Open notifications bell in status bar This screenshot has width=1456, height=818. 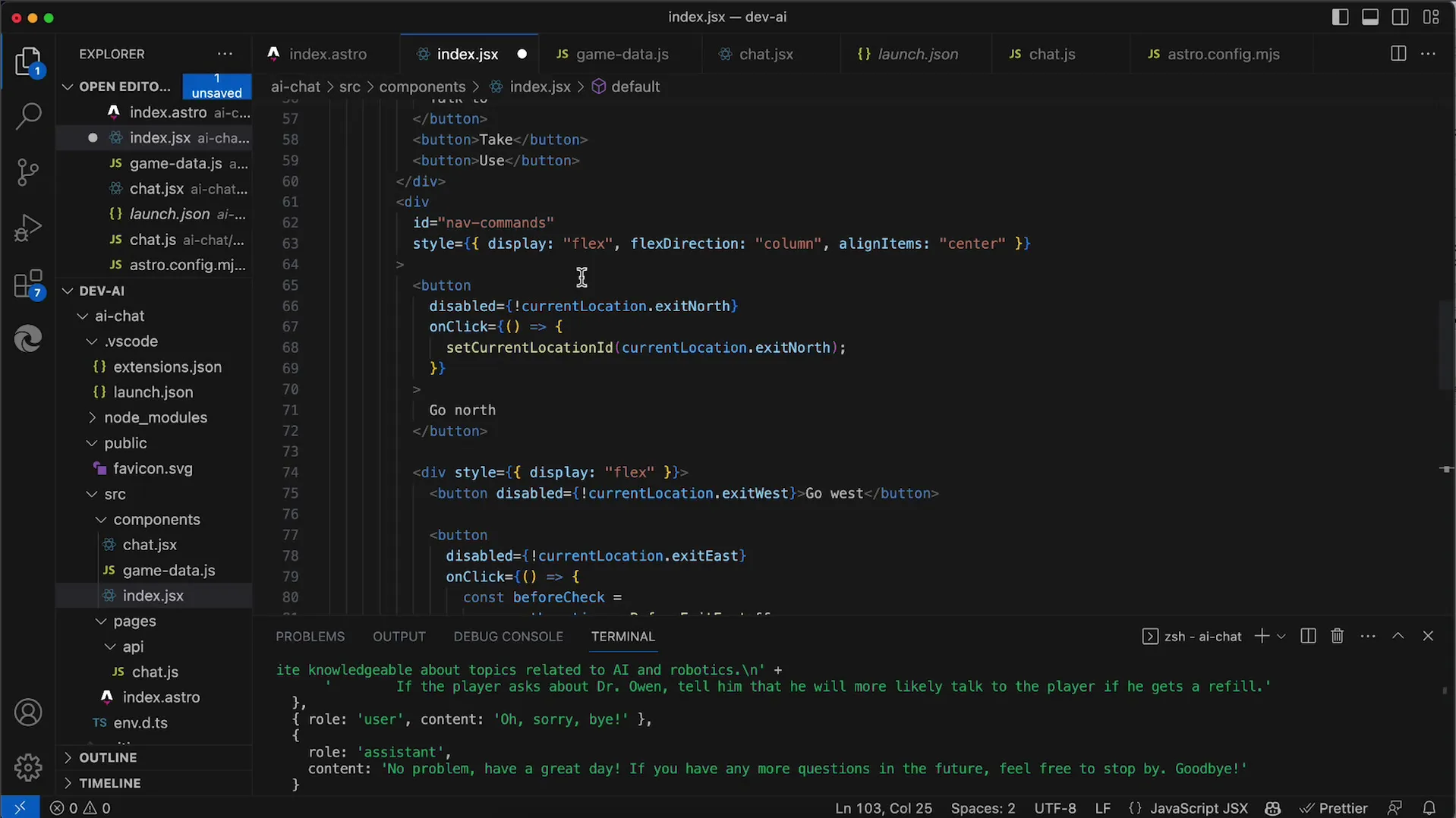coord(1429,808)
